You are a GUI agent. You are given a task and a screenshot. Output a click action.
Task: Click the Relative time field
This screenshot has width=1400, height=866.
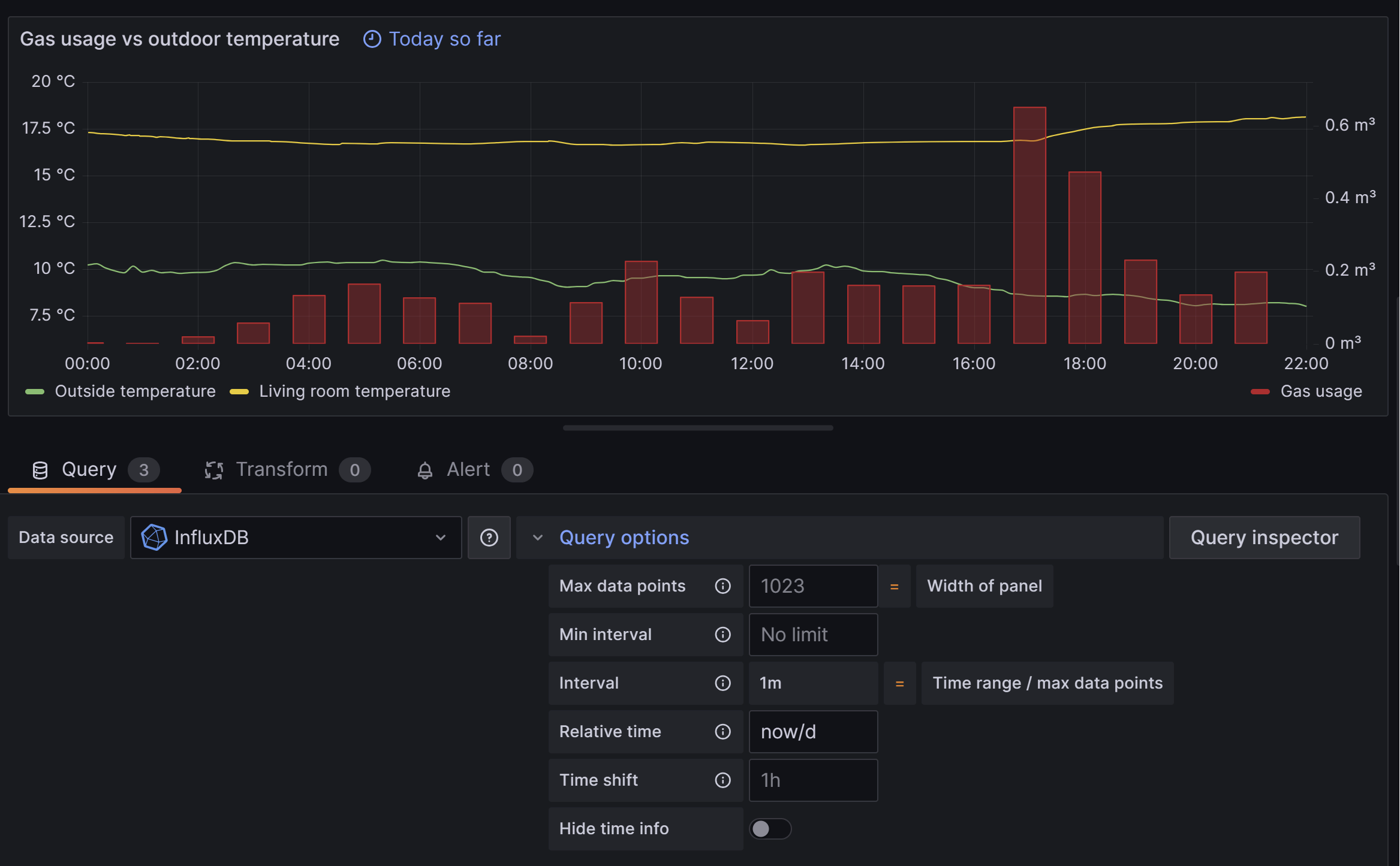pyautogui.click(x=813, y=732)
